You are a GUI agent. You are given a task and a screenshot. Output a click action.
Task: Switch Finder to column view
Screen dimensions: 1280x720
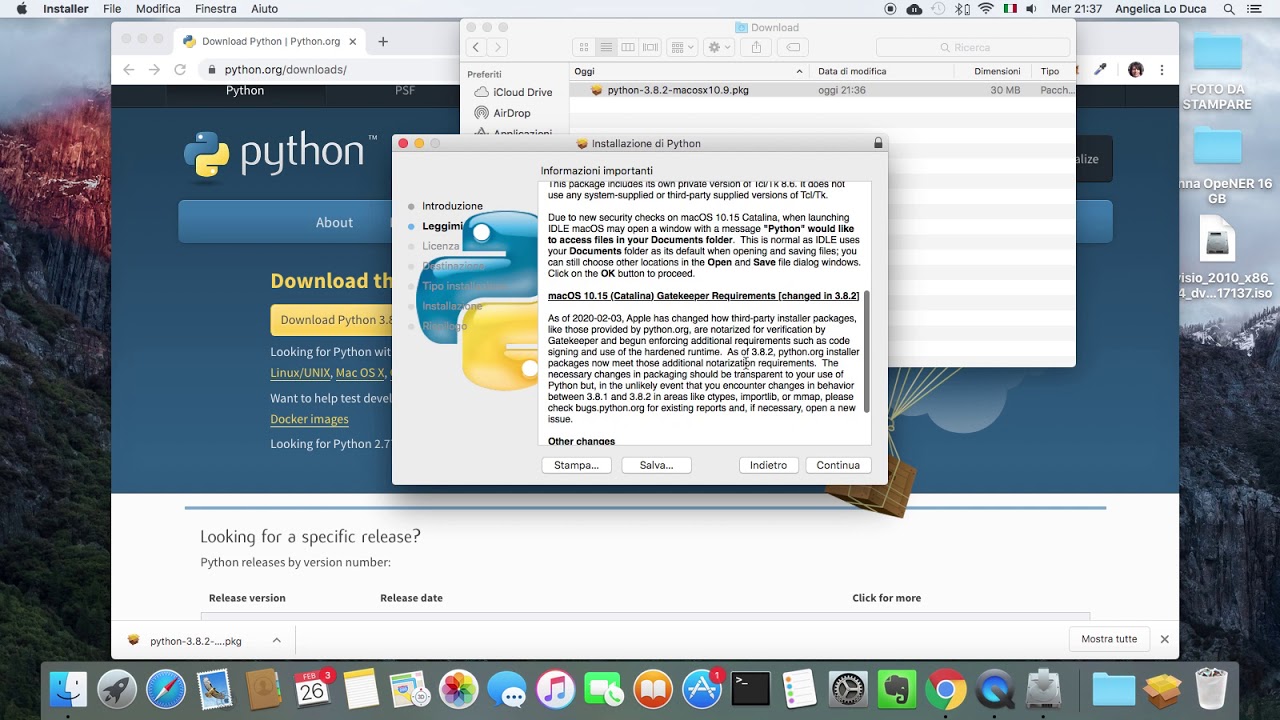point(628,47)
